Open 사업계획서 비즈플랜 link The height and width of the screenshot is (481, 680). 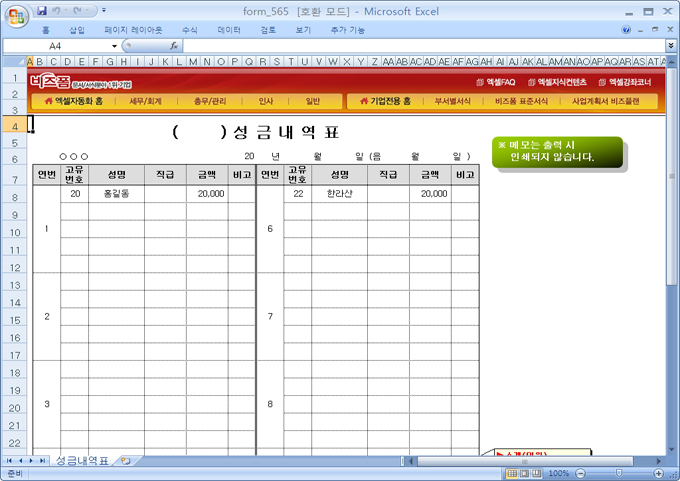tap(605, 101)
